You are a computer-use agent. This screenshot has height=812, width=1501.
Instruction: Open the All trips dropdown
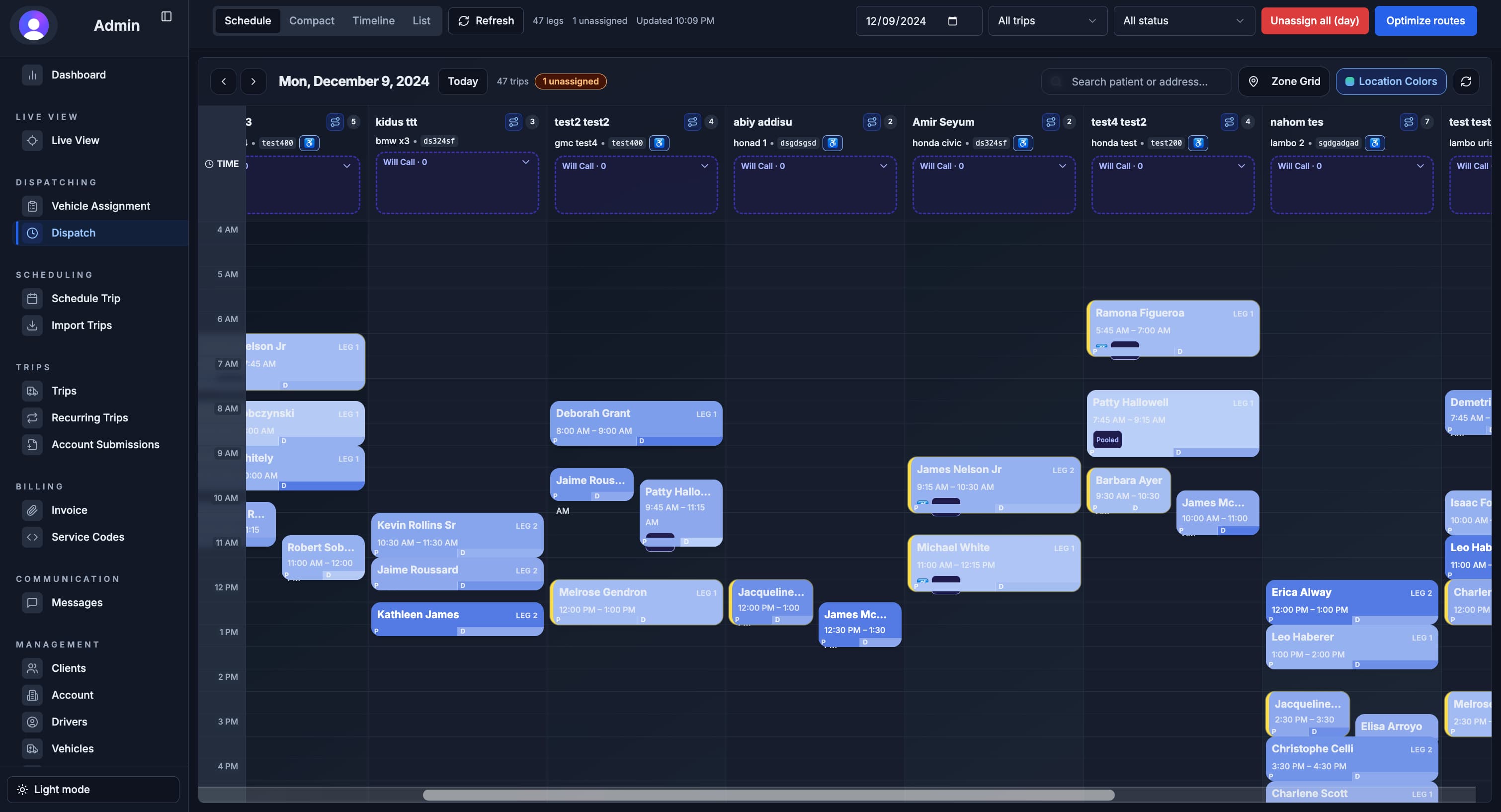[x=1047, y=21]
